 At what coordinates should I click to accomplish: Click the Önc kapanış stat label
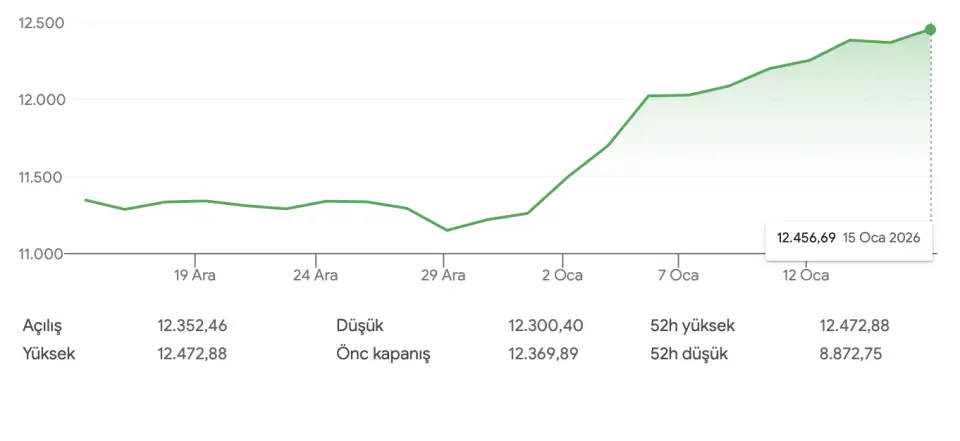point(383,354)
